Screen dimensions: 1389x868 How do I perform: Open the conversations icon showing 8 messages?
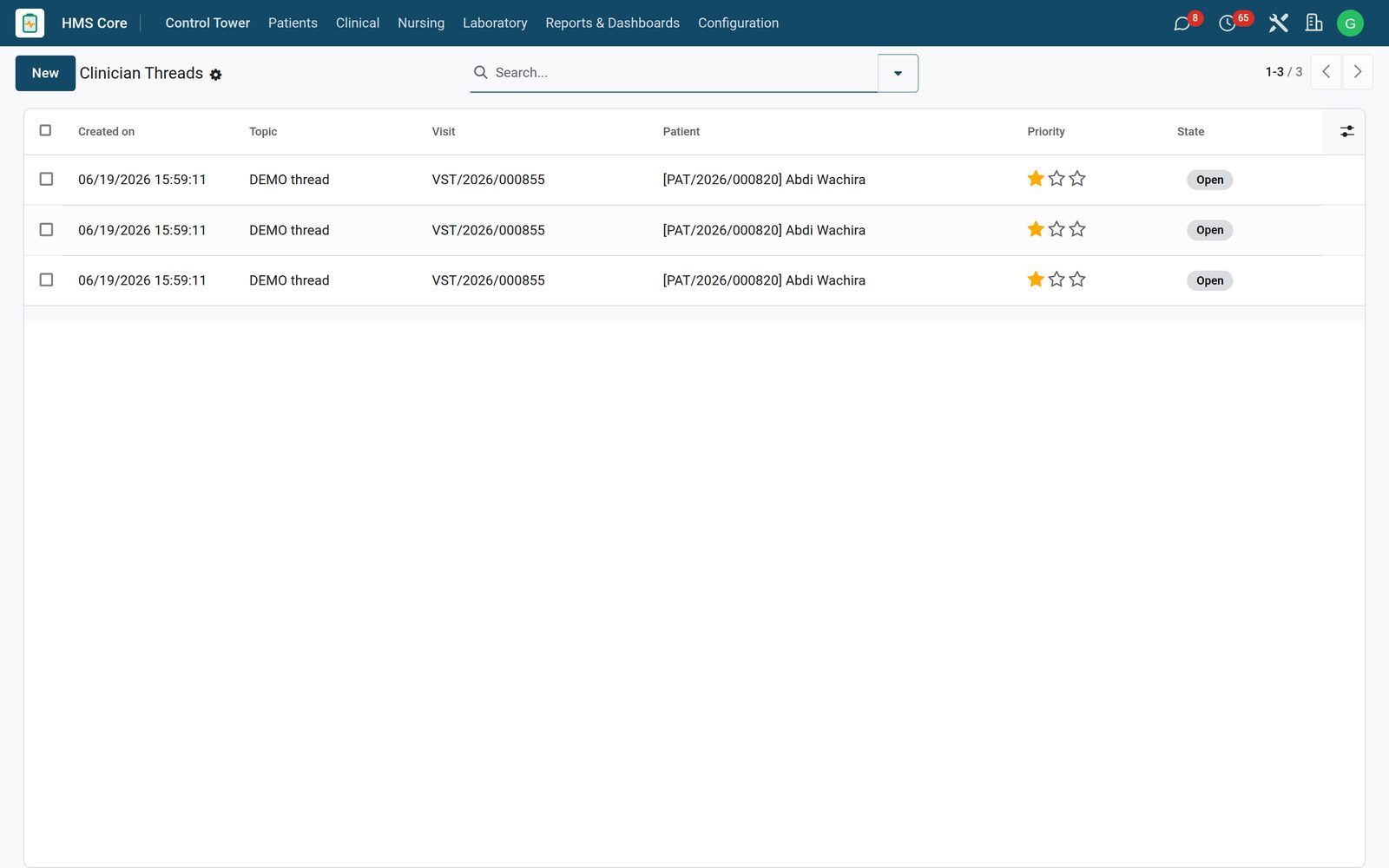pyautogui.click(x=1182, y=23)
